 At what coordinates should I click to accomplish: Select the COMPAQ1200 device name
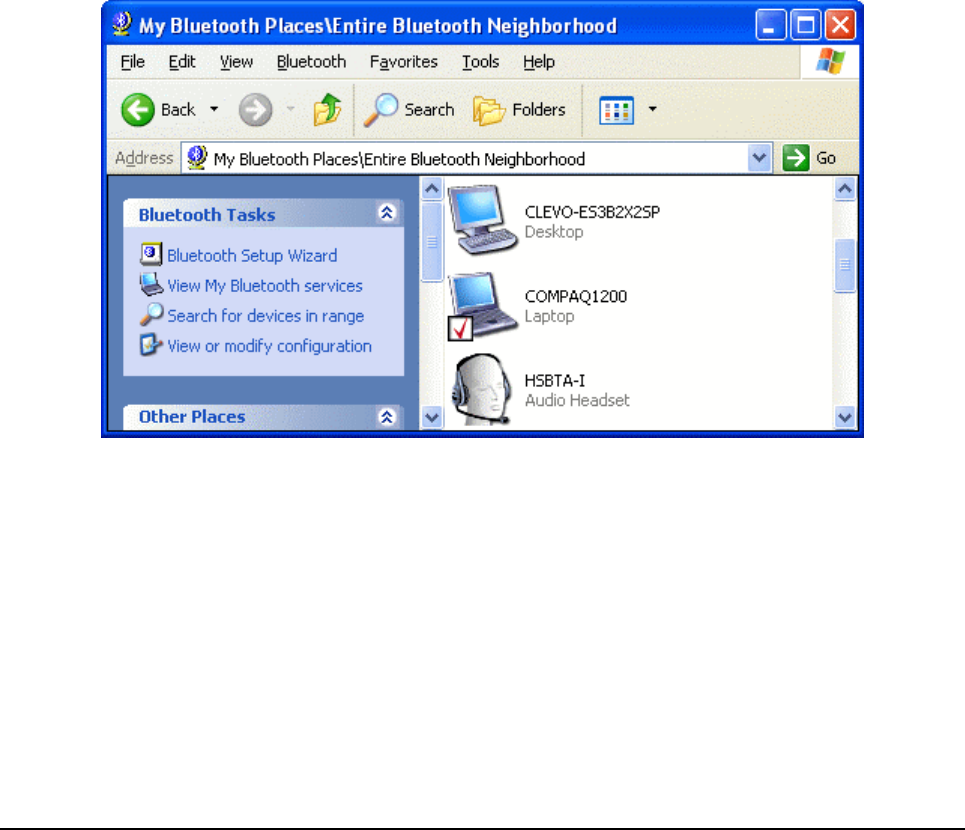pyautogui.click(x=575, y=296)
